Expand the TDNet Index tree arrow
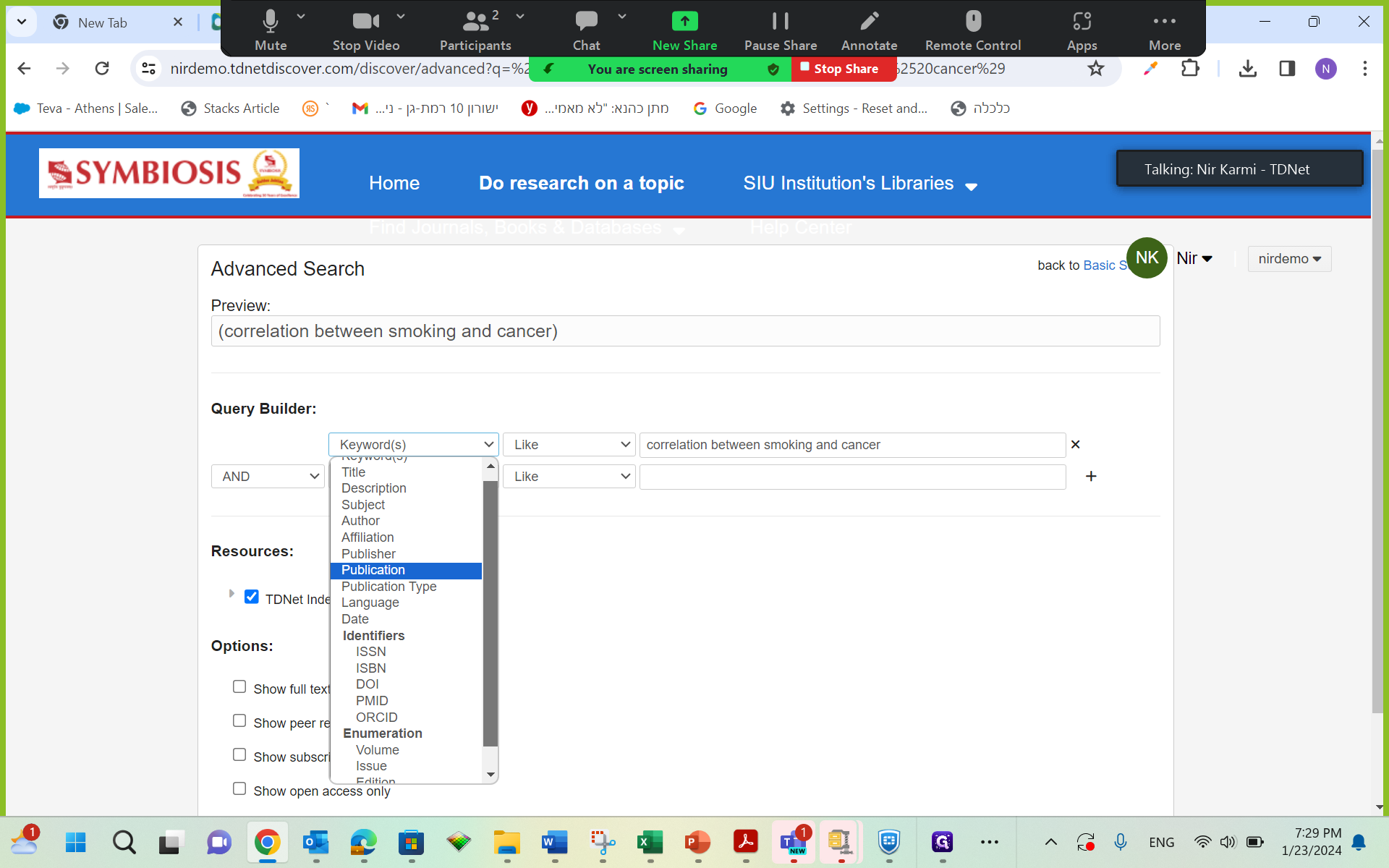This screenshot has height=868, width=1389. tap(231, 594)
